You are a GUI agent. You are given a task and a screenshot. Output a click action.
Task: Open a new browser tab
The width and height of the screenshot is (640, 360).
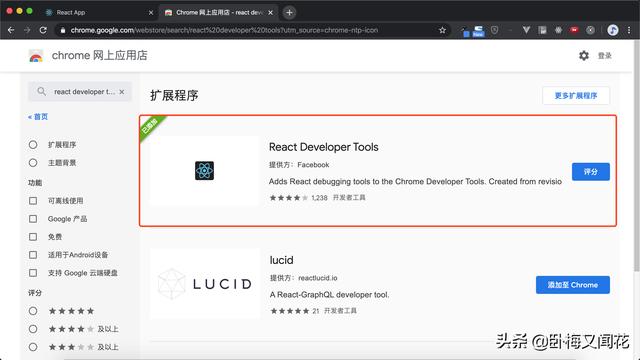[x=289, y=13]
